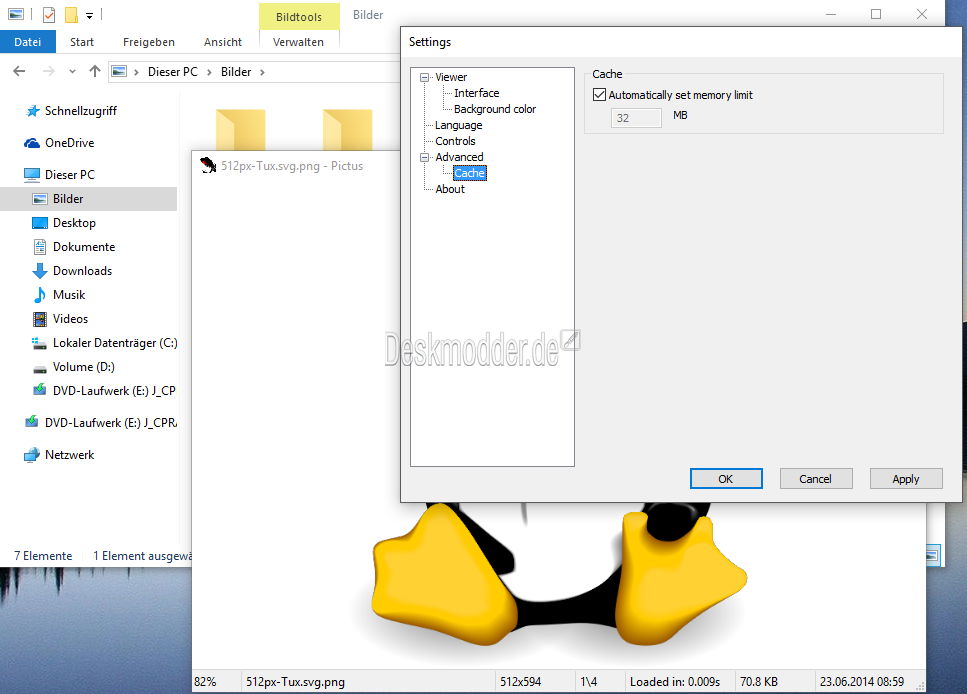The width and height of the screenshot is (967, 694).
Task: Select Background color in the Settings tree
Action: pos(495,109)
